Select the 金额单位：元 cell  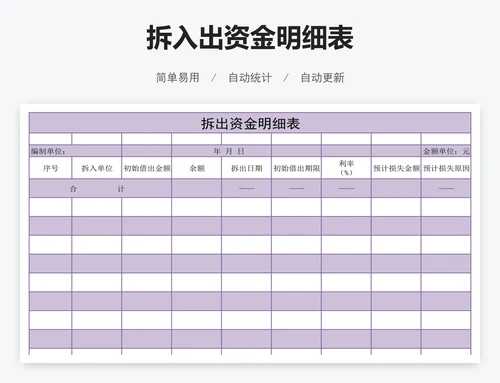click(446, 151)
